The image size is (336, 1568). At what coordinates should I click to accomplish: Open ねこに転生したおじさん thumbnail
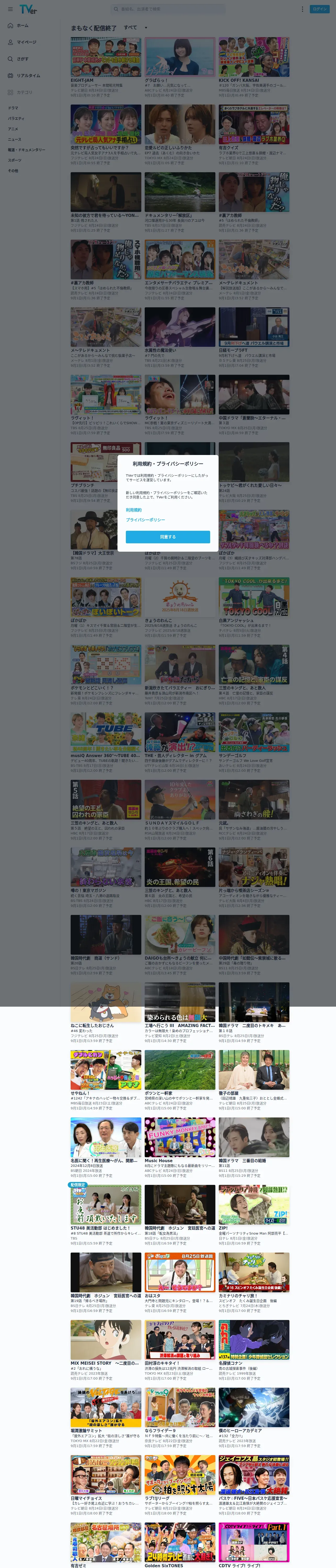pyautogui.click(x=105, y=1002)
